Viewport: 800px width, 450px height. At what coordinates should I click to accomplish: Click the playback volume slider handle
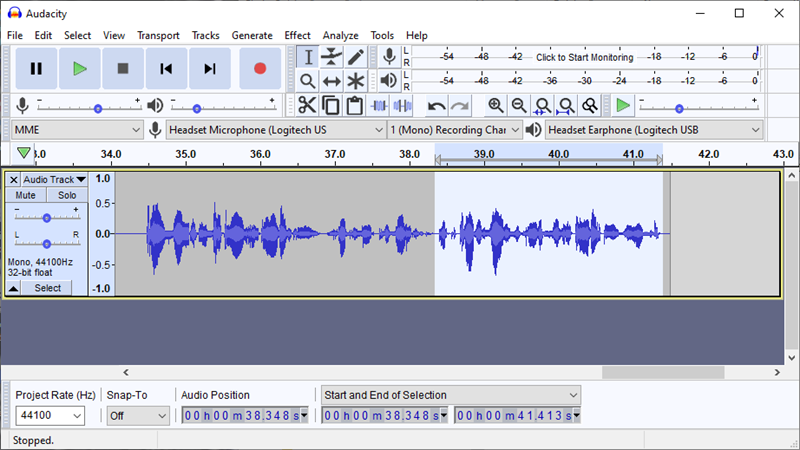click(x=197, y=109)
